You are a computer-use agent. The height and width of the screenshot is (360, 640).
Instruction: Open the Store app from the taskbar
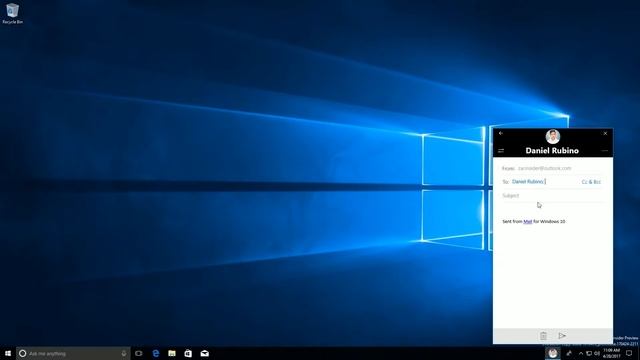pos(188,353)
